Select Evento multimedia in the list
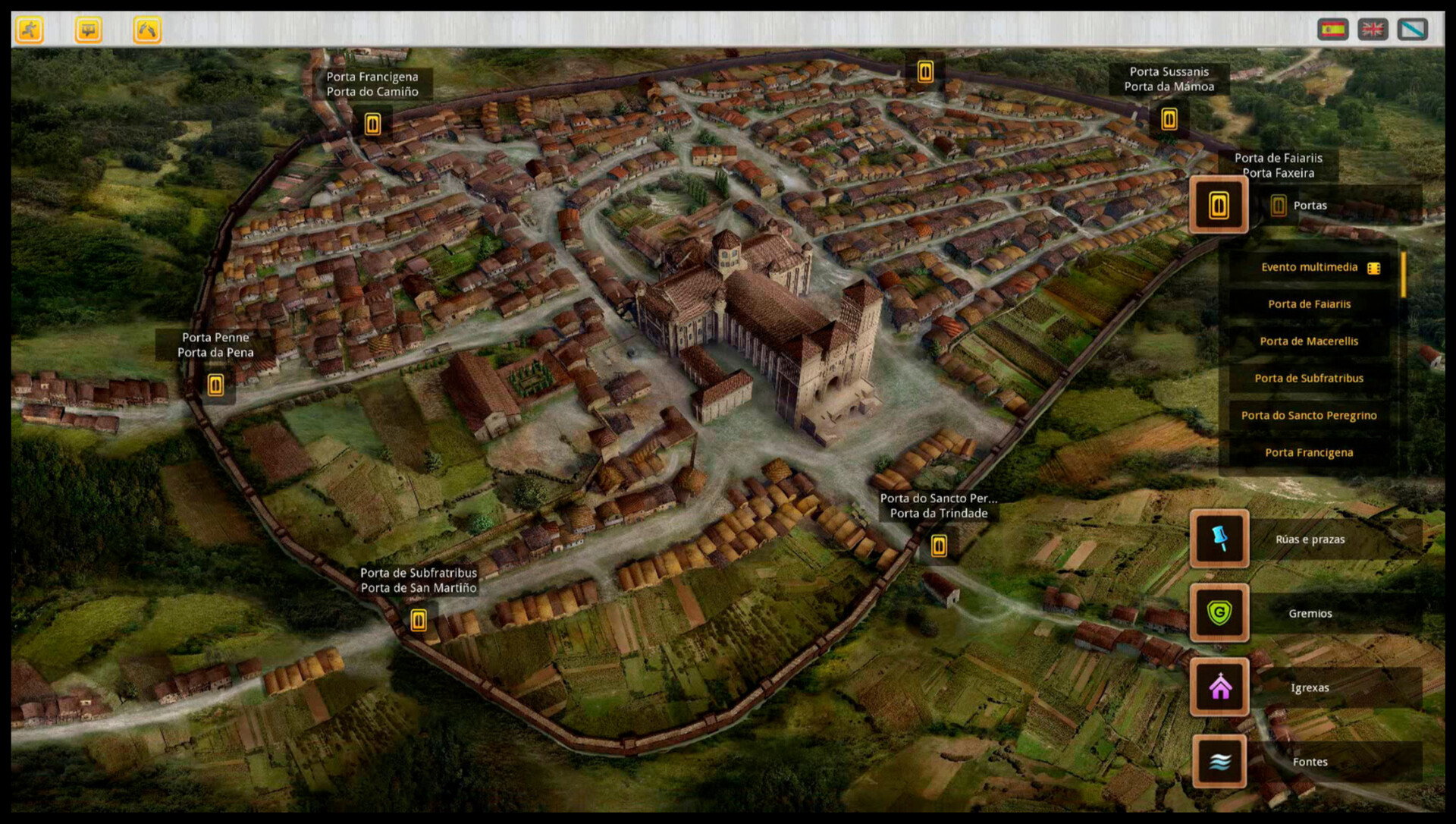Viewport: 1456px width, 824px height. [1310, 267]
